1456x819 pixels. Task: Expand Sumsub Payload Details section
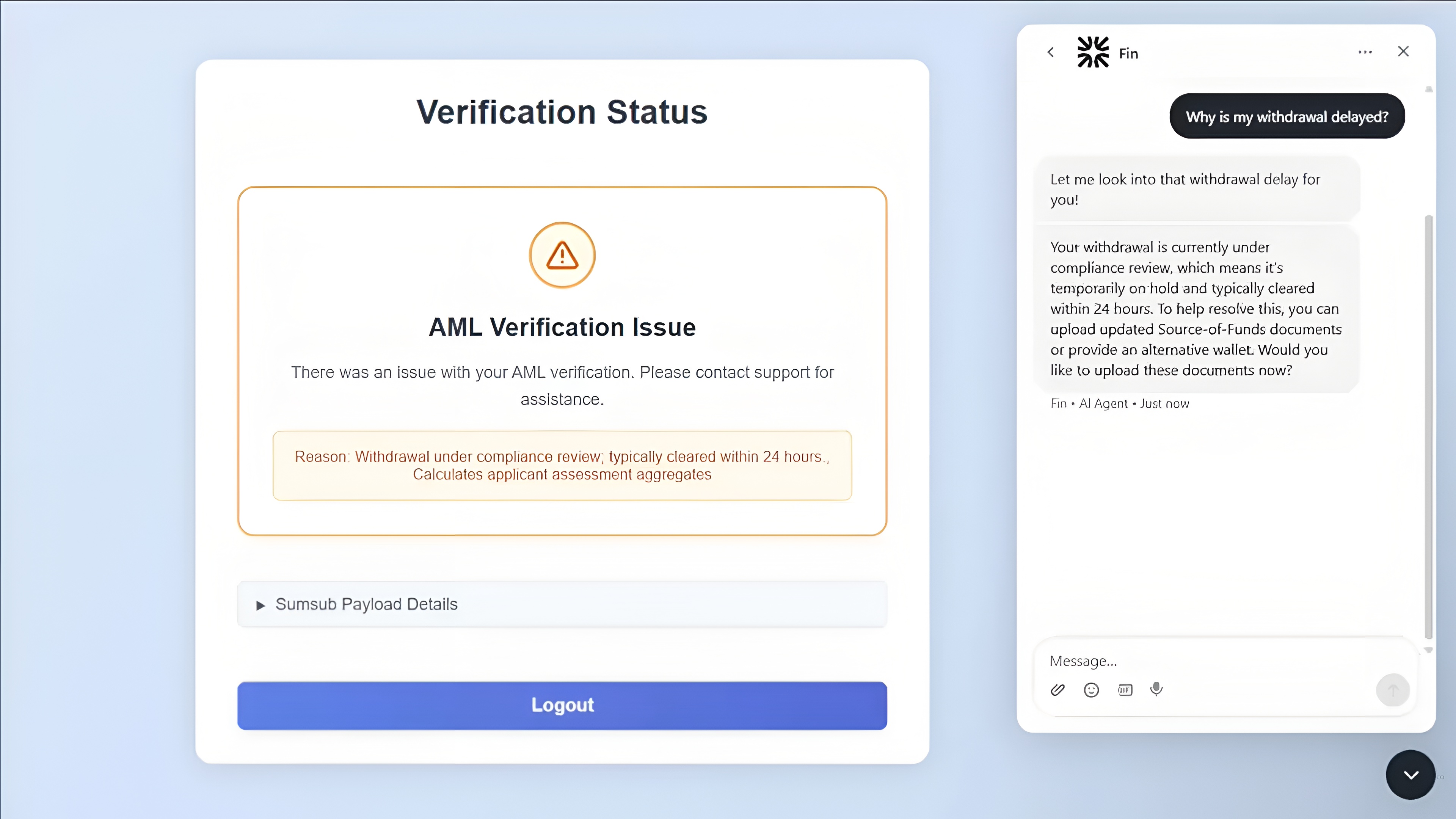tap(562, 604)
